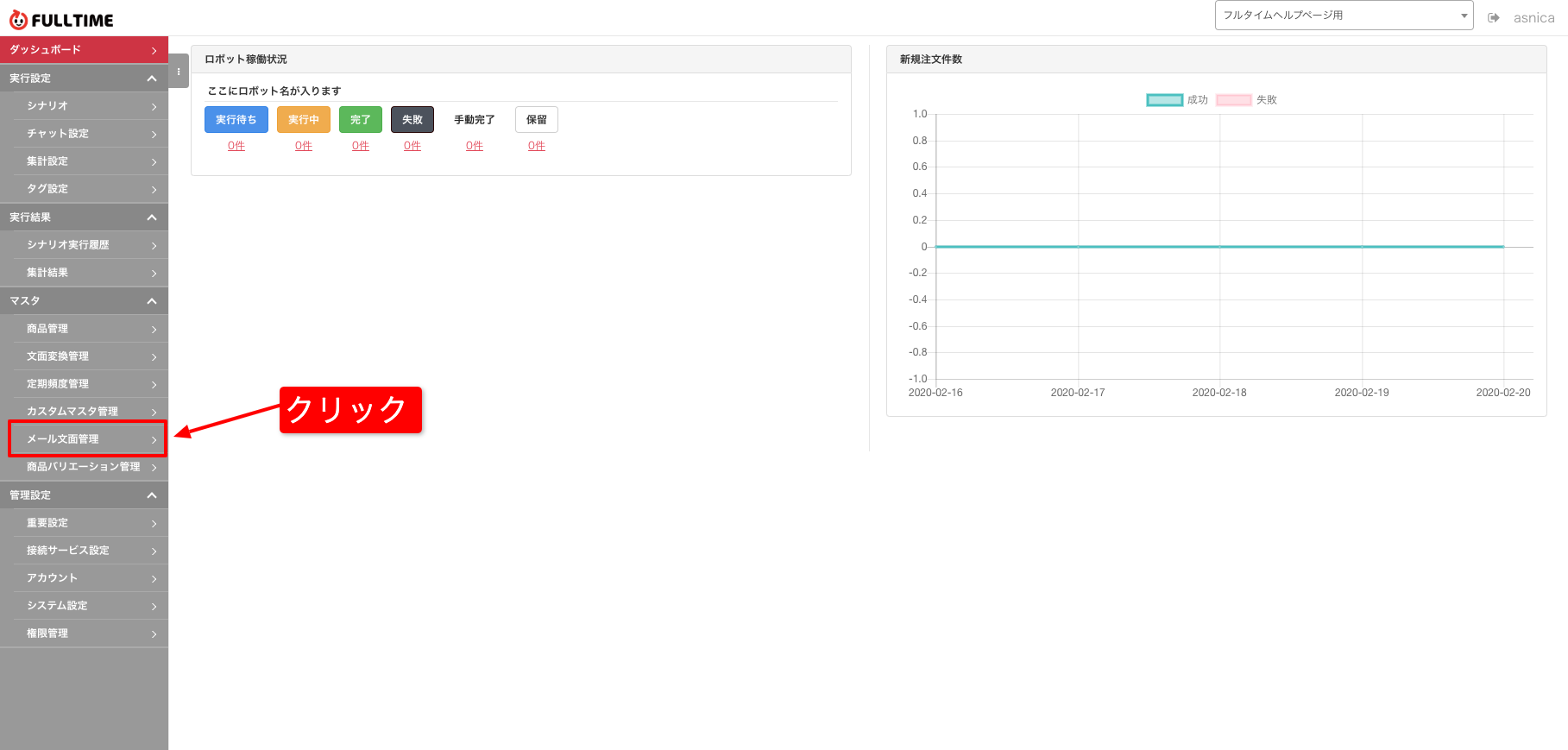Viewport: 1568px width, 750px height.
Task: Click the dark 失敗 button
Action: (x=412, y=120)
